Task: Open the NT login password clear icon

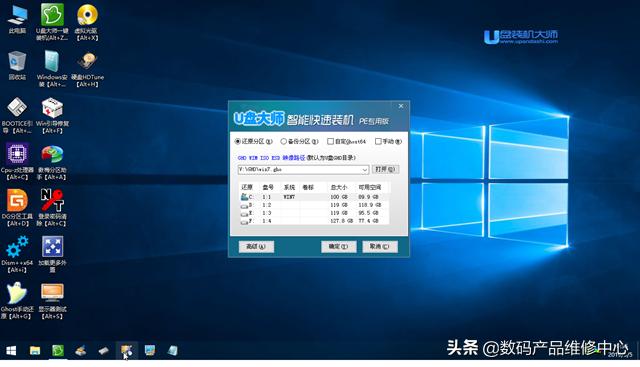Action: click(52, 208)
